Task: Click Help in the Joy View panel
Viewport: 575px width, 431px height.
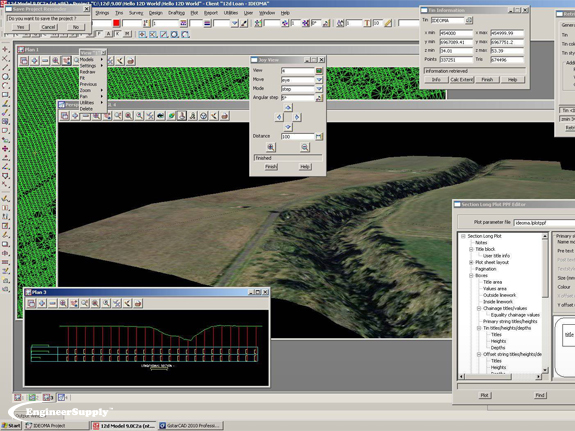Action: [x=305, y=167]
